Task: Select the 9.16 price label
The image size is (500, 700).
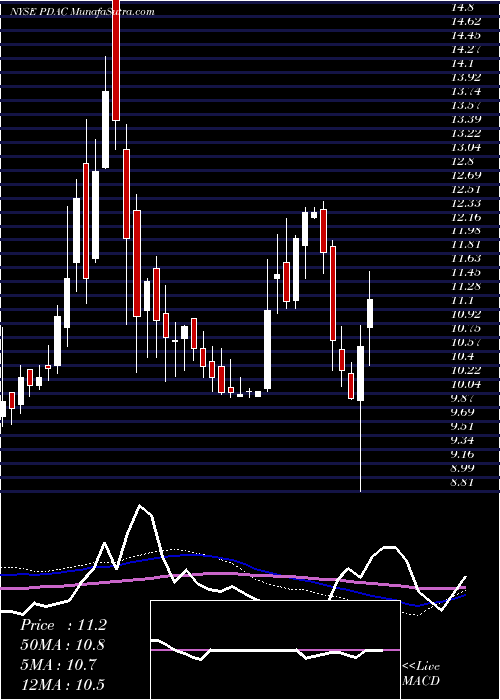Action: (x=463, y=454)
